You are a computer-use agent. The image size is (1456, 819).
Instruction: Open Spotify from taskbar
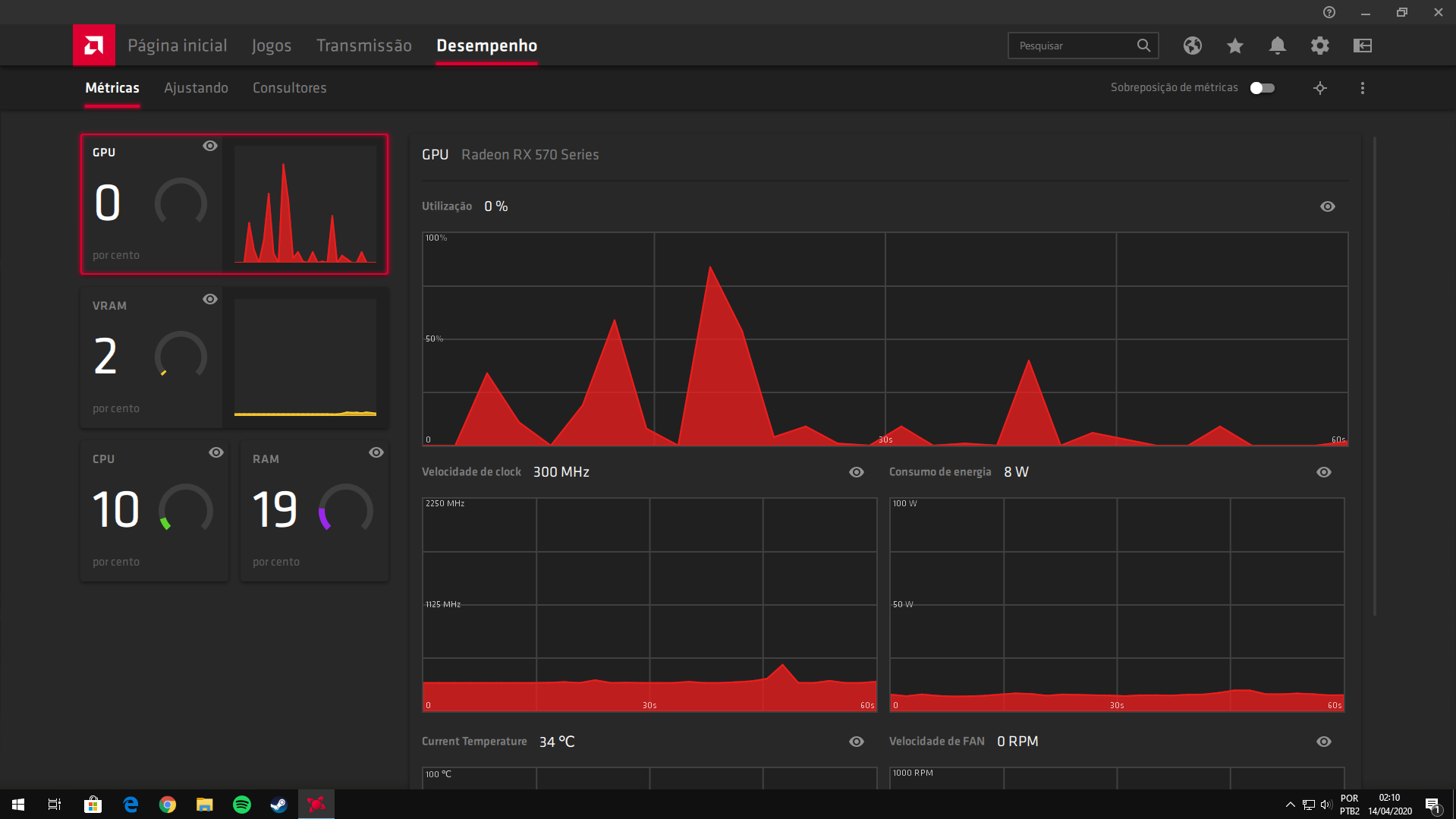click(x=242, y=805)
